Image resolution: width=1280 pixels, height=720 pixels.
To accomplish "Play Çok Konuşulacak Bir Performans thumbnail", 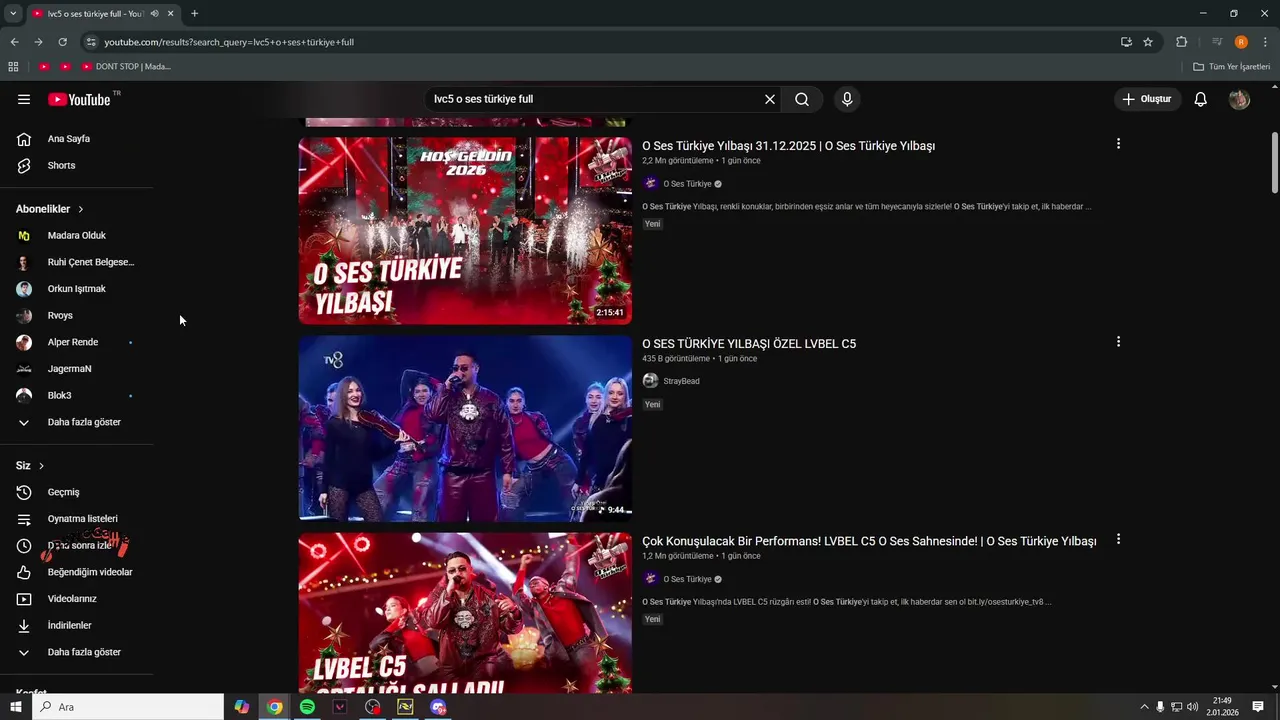I will click(x=465, y=613).
